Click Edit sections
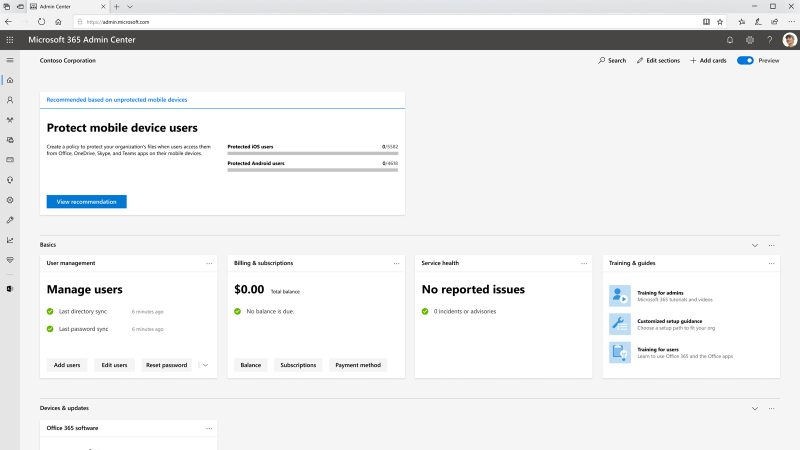The height and width of the screenshot is (450, 800). [658, 60]
